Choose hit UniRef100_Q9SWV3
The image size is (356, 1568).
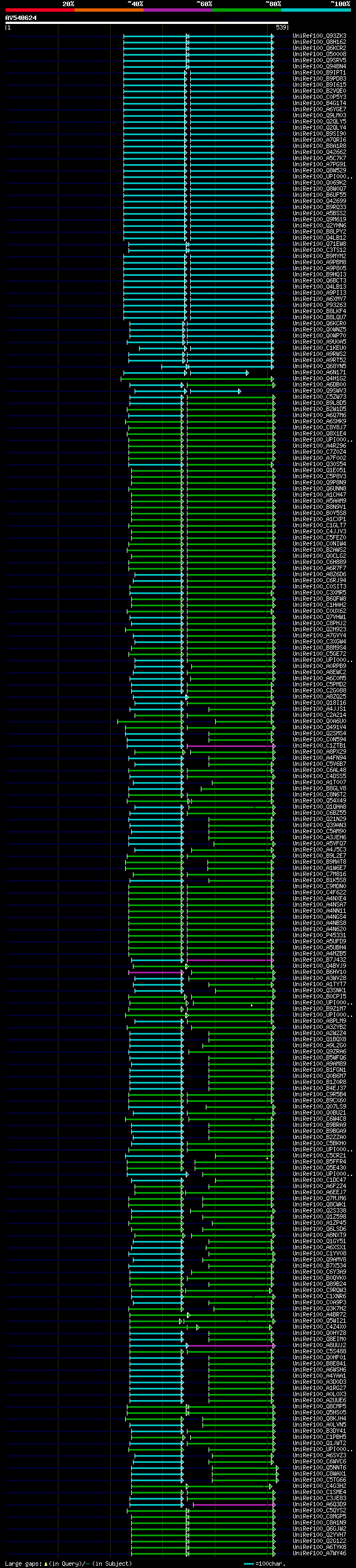(x=319, y=391)
